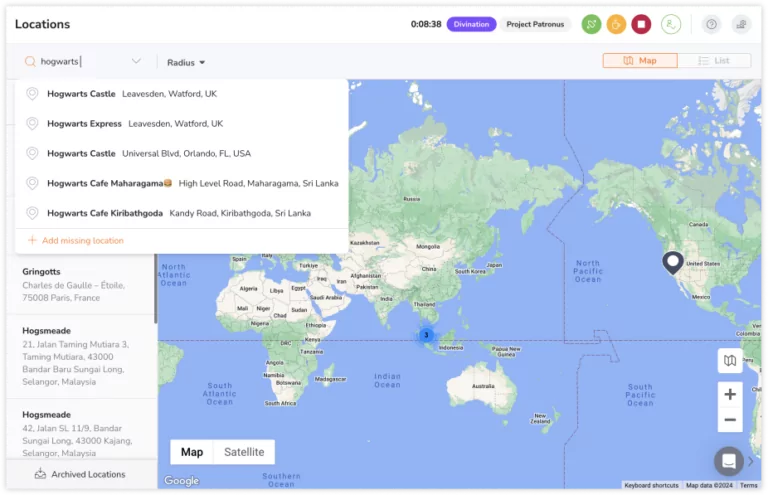Open Keyboard shortcuts link on map
This screenshot has width=768, height=495.
pos(651,485)
